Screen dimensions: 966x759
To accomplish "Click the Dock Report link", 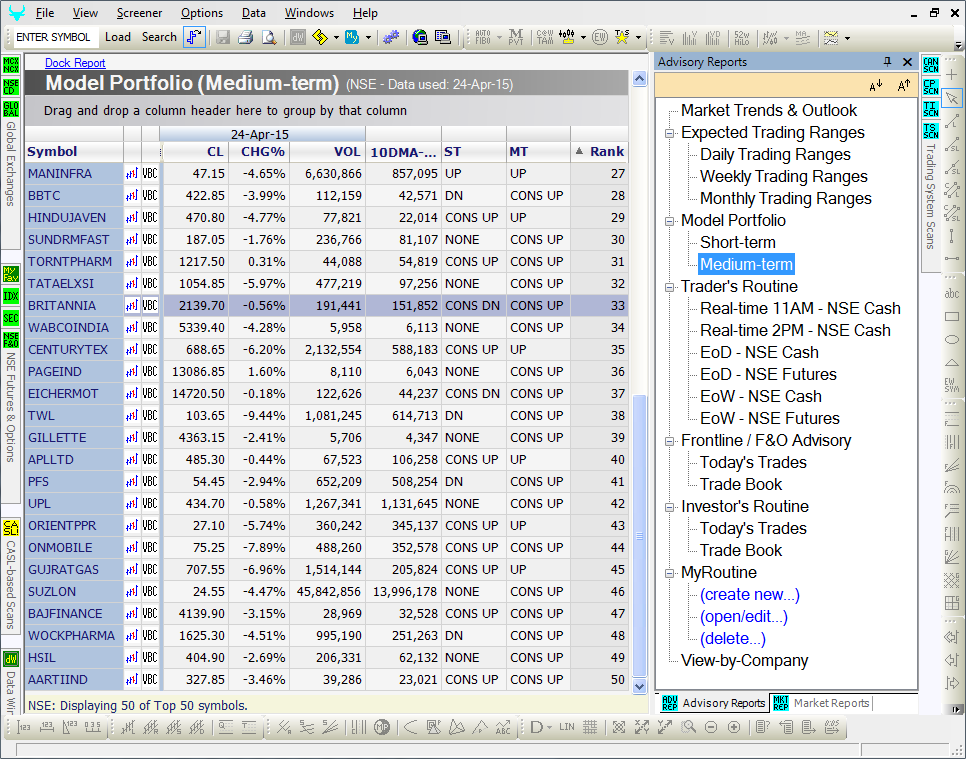I will (x=75, y=63).
